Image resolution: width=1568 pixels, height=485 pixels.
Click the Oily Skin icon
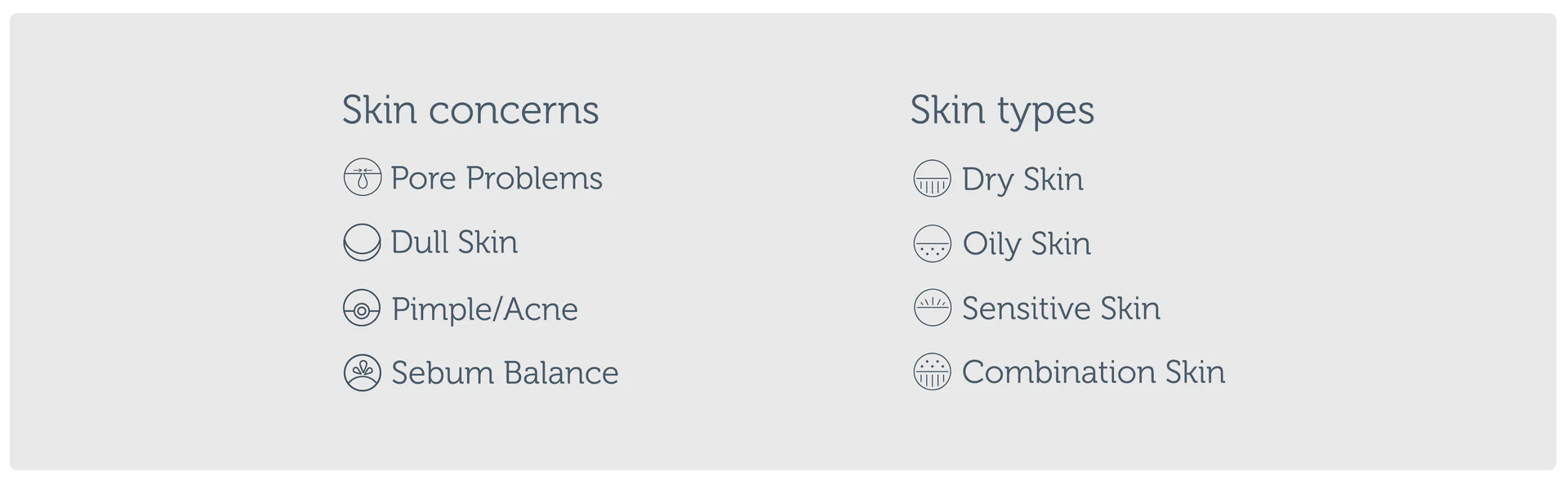[932, 243]
